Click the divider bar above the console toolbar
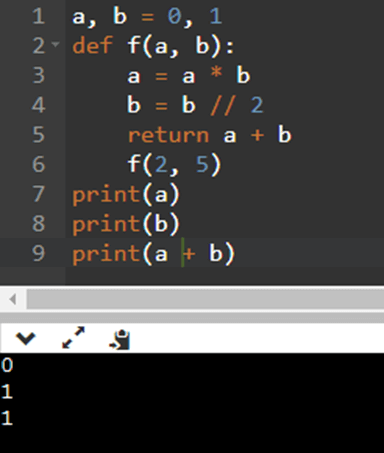The height and width of the screenshot is (453, 384). (x=192, y=317)
